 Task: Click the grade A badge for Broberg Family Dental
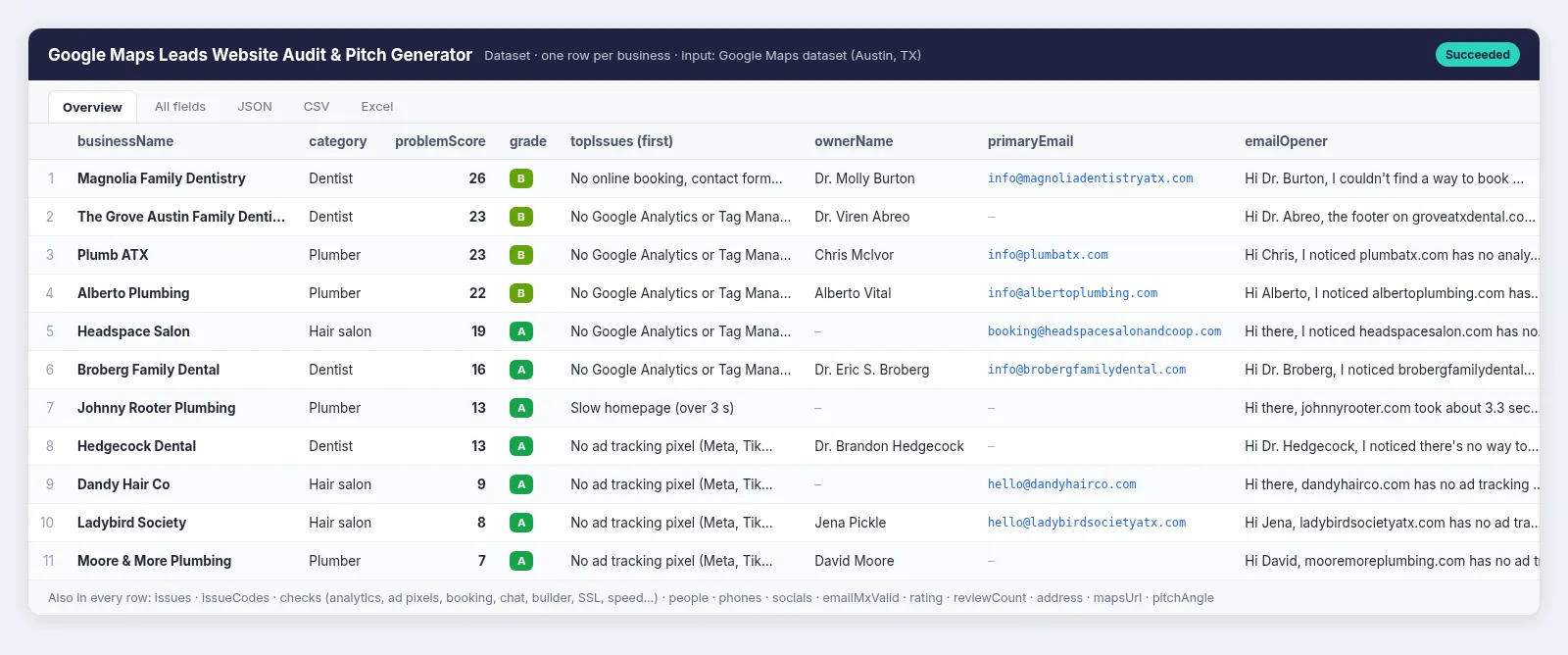[x=520, y=370]
